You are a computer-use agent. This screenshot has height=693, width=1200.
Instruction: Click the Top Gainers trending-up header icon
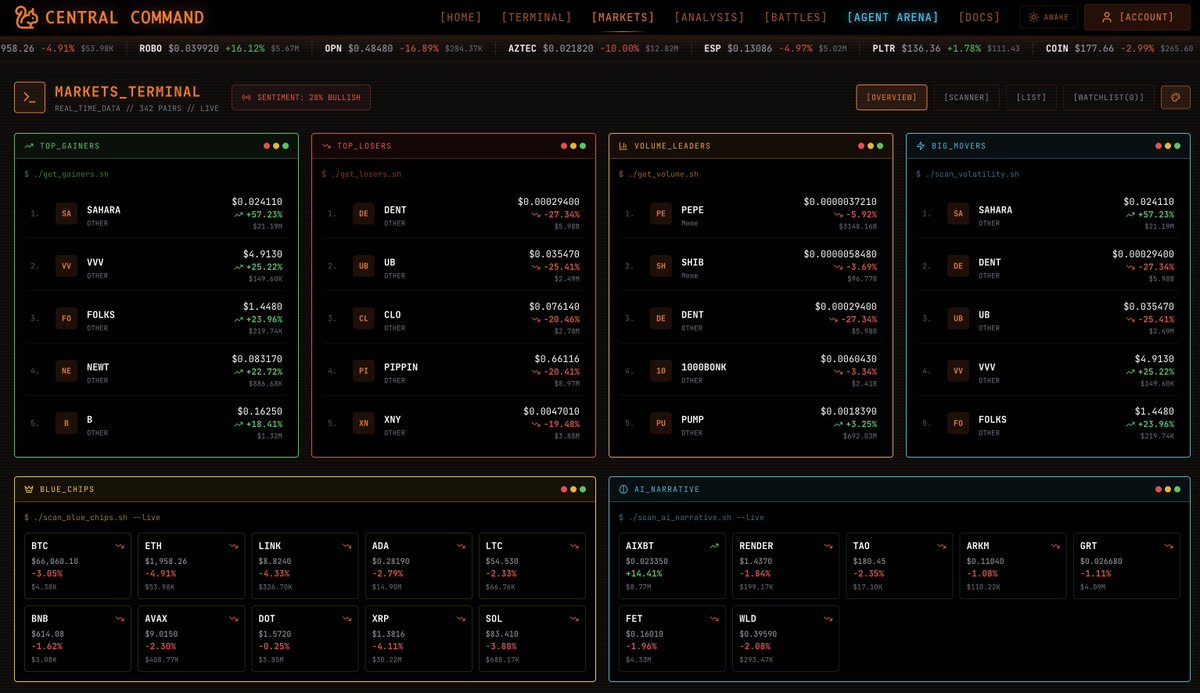pos(30,146)
